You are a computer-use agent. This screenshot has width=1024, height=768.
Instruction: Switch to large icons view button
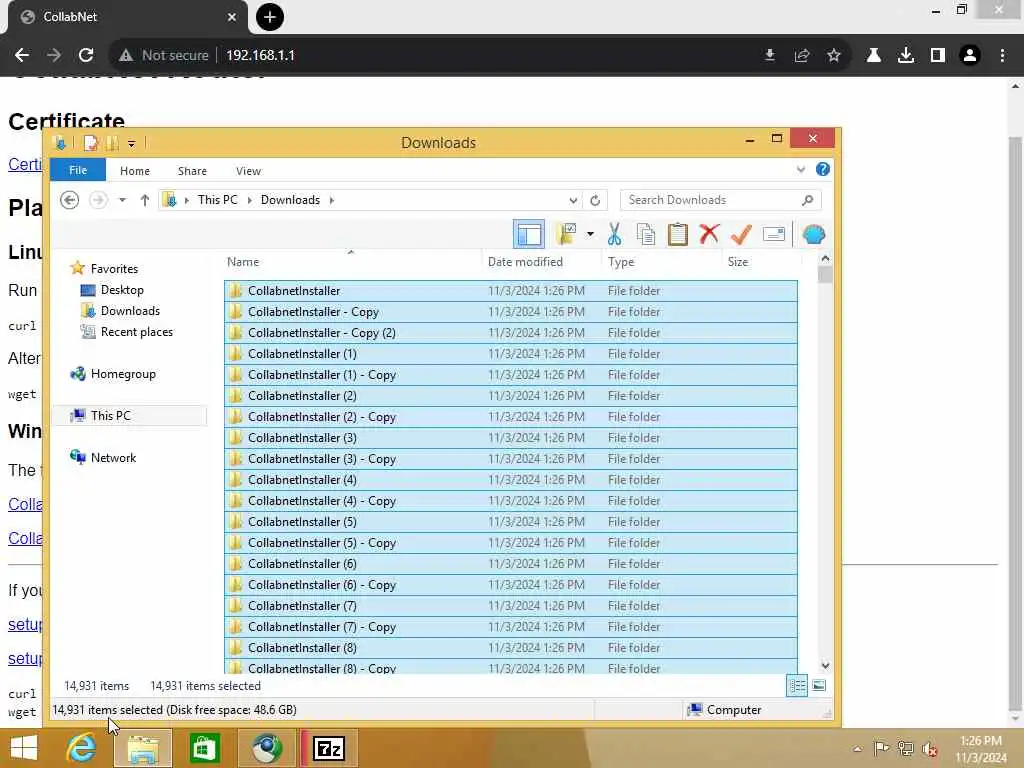click(x=818, y=686)
